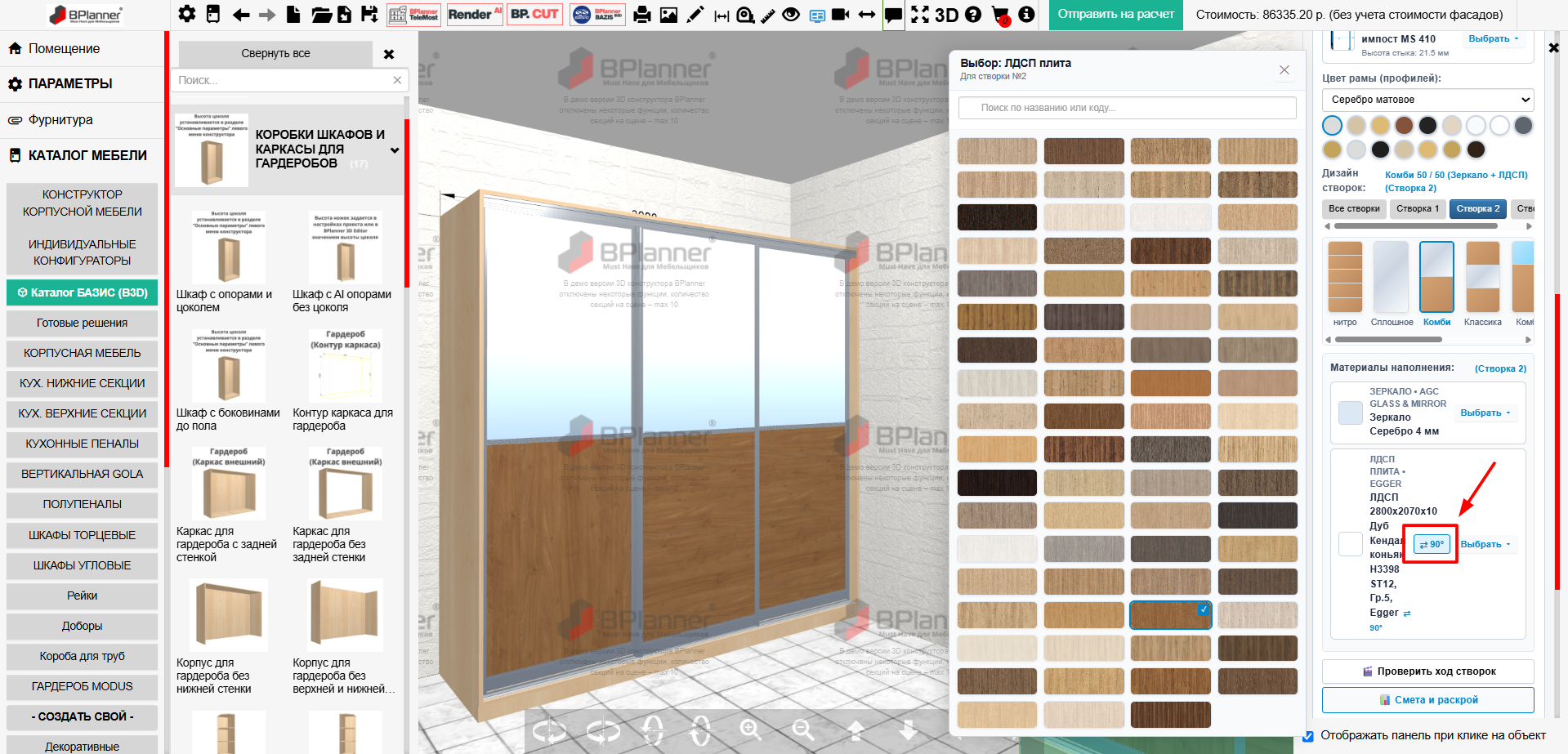
Task: Click 'Свернуть все' button
Action: [275, 54]
